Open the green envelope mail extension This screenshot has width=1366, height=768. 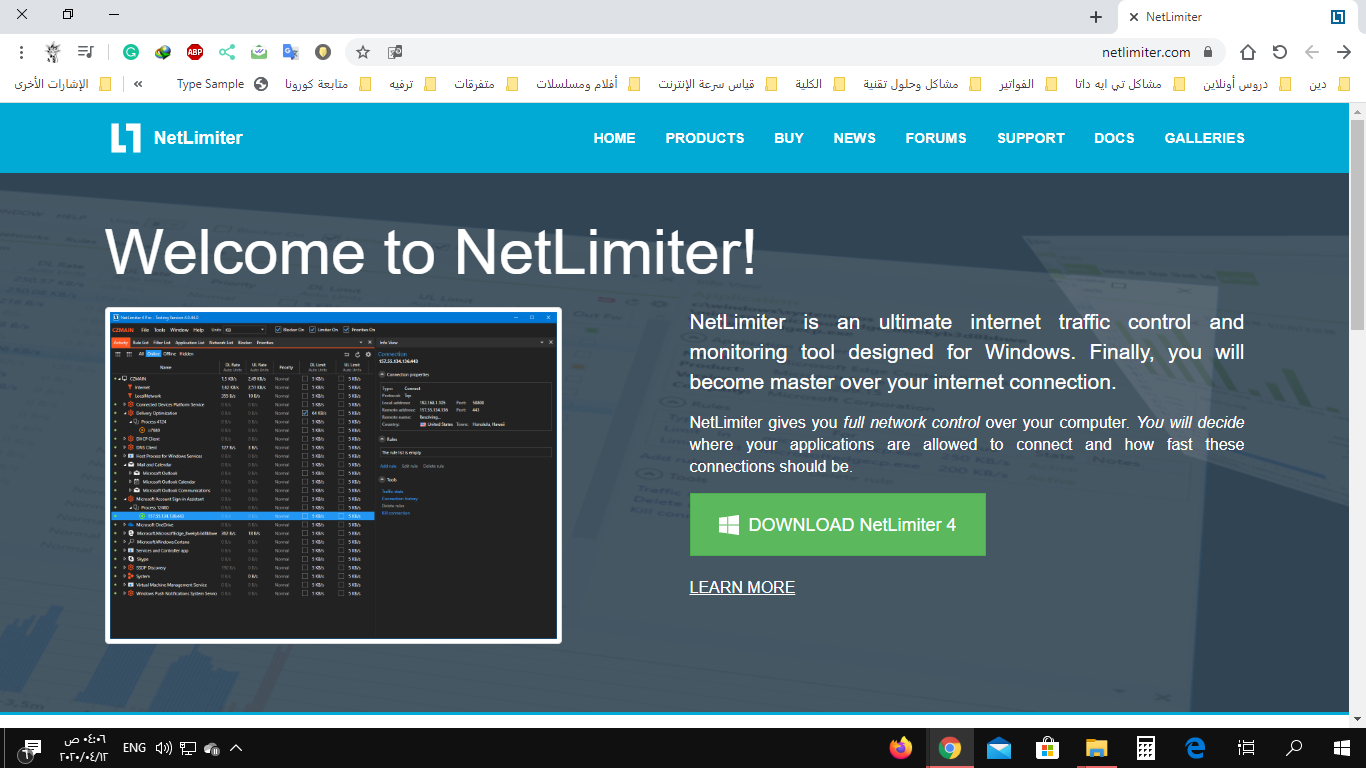pos(259,52)
